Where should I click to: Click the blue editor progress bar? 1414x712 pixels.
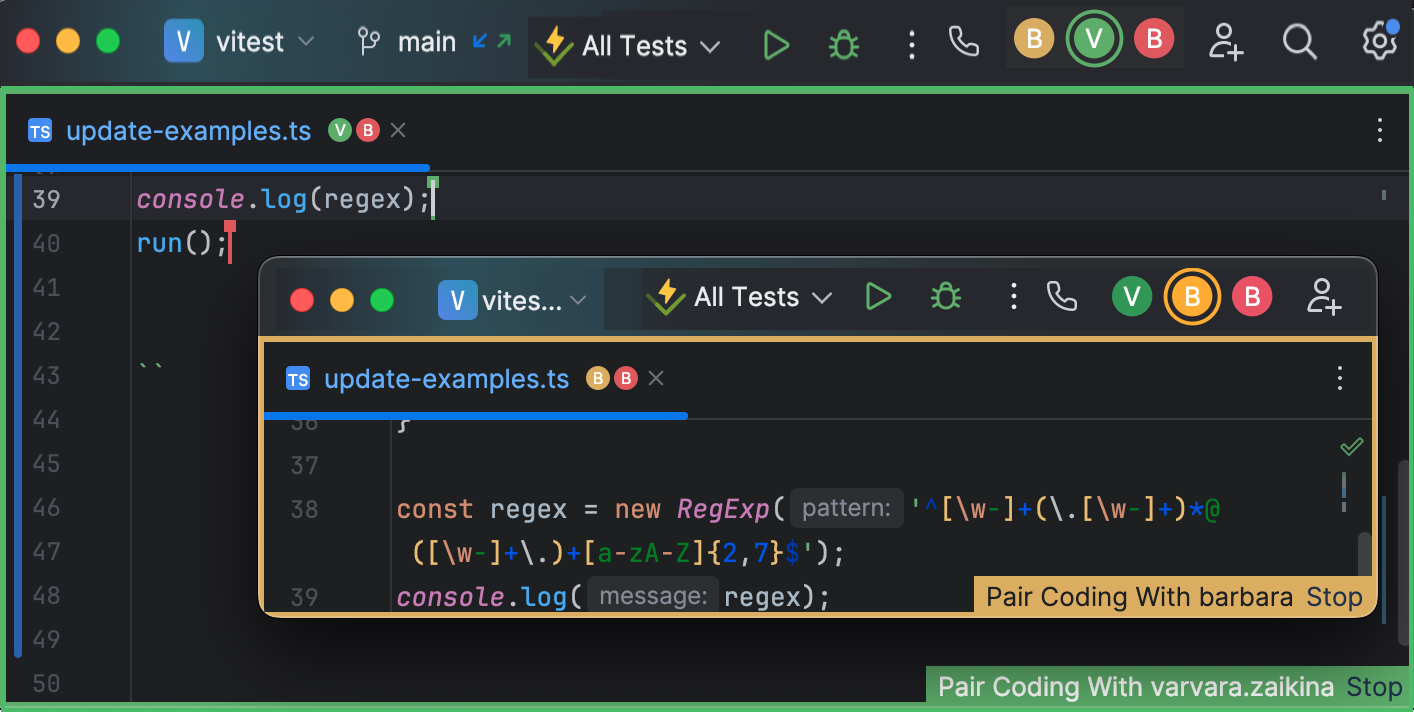tap(215, 167)
